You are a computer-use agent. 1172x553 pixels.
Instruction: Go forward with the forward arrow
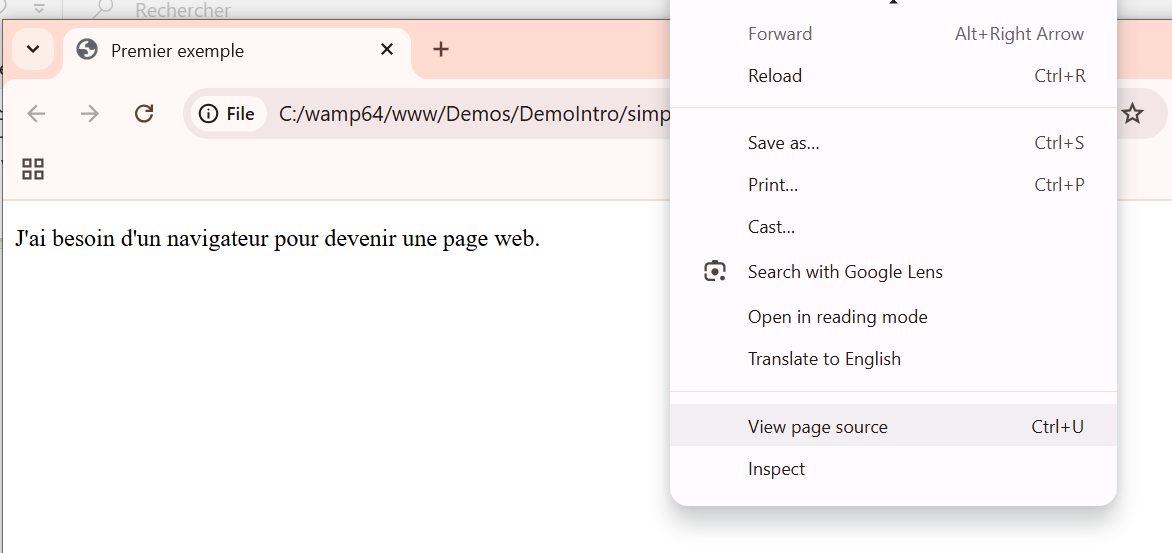coord(90,114)
